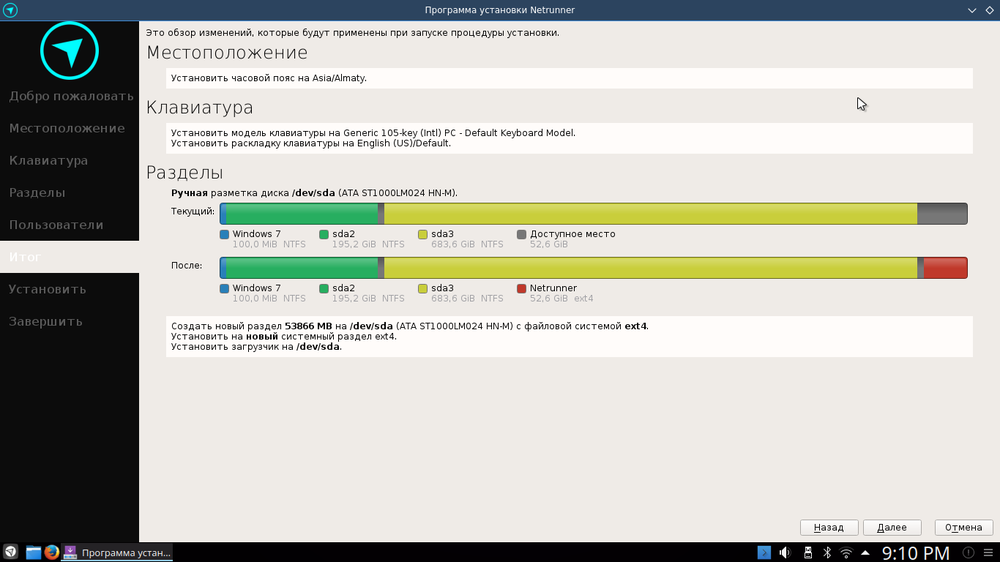
Task: Open the panel settings hamburger icon
Action: tap(989, 552)
